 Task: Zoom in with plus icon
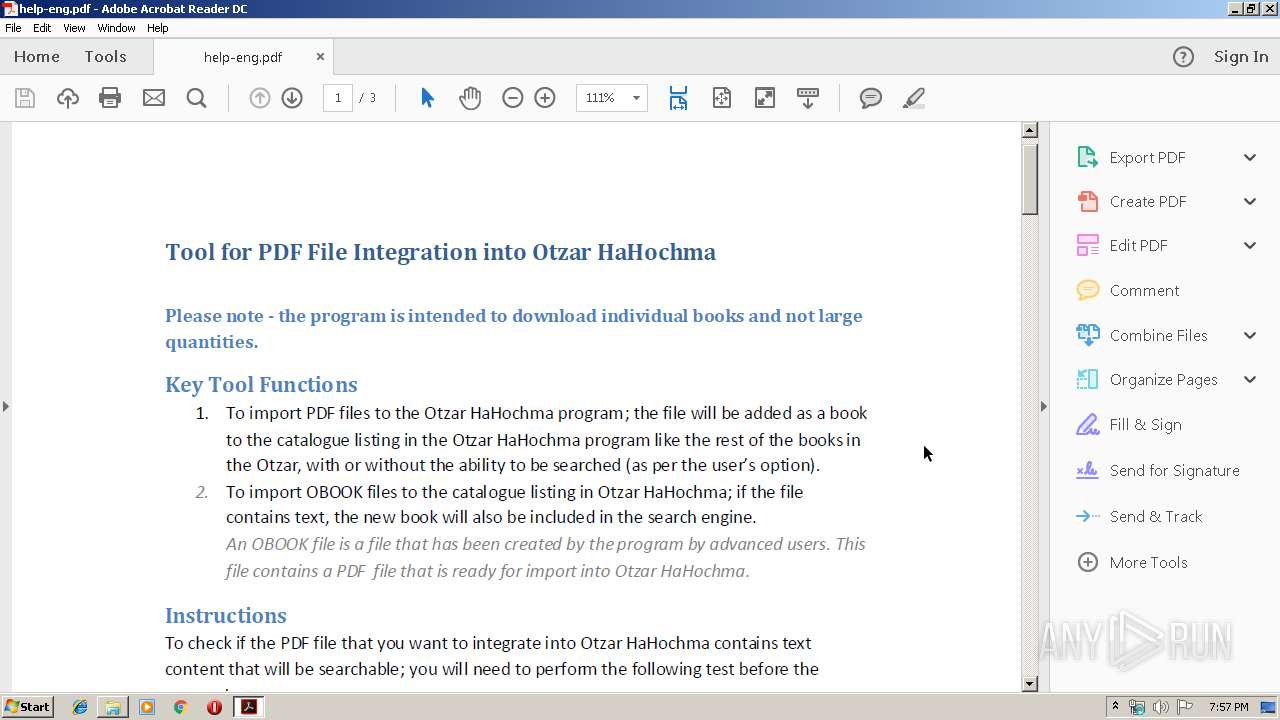point(545,98)
